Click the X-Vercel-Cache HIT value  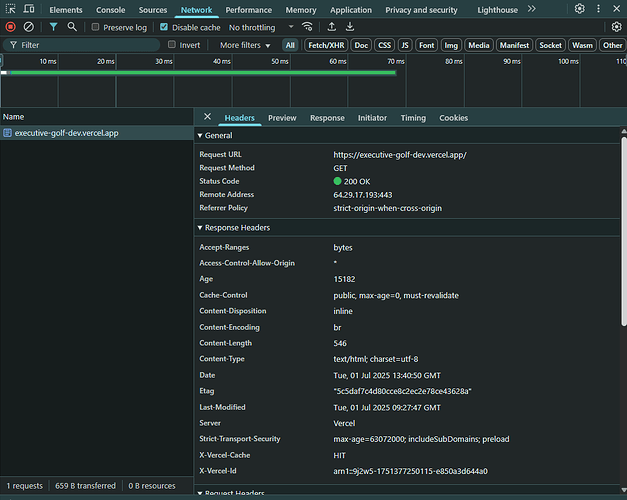339,455
